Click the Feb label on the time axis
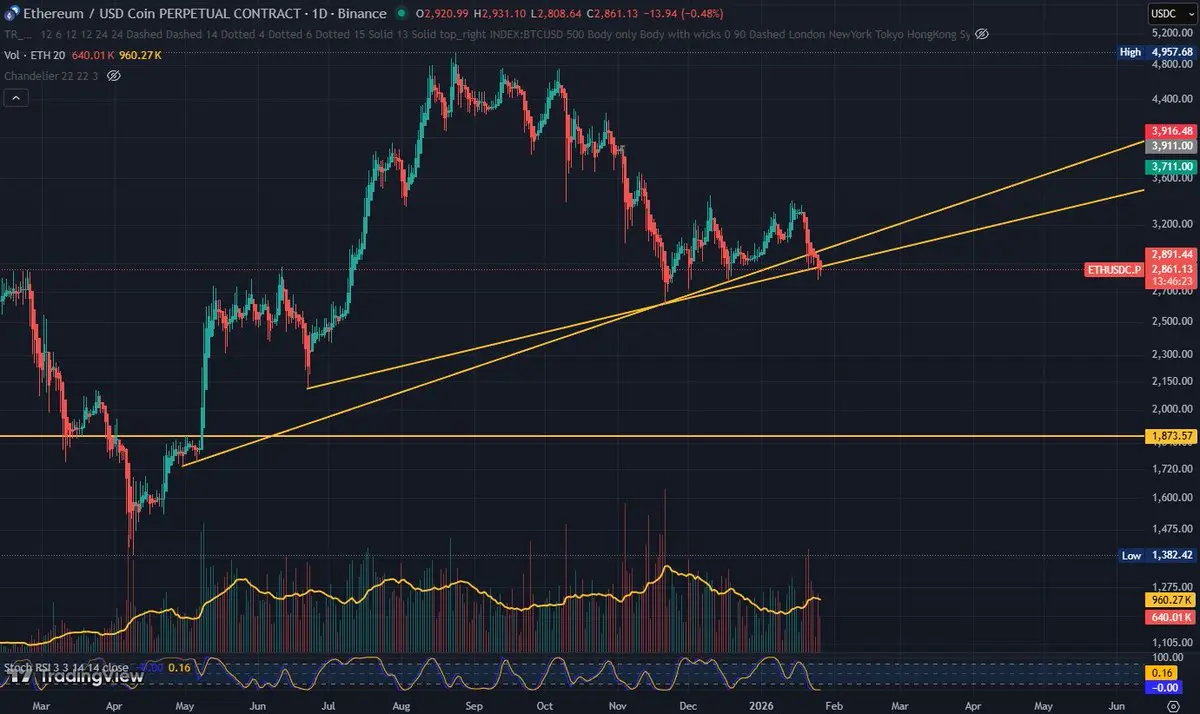This screenshot has height=714, width=1200. coord(832,706)
